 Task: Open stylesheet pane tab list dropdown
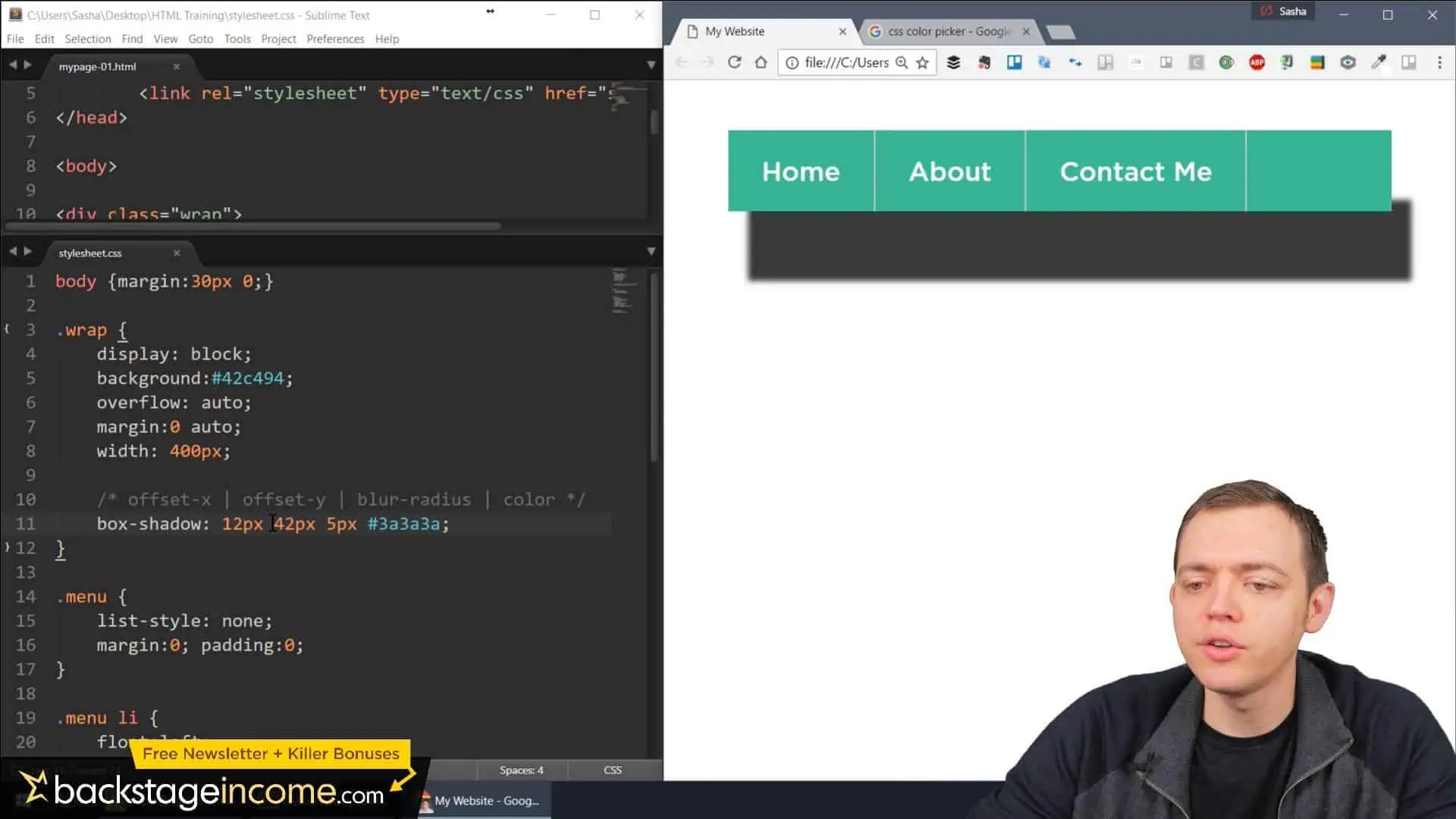(651, 251)
